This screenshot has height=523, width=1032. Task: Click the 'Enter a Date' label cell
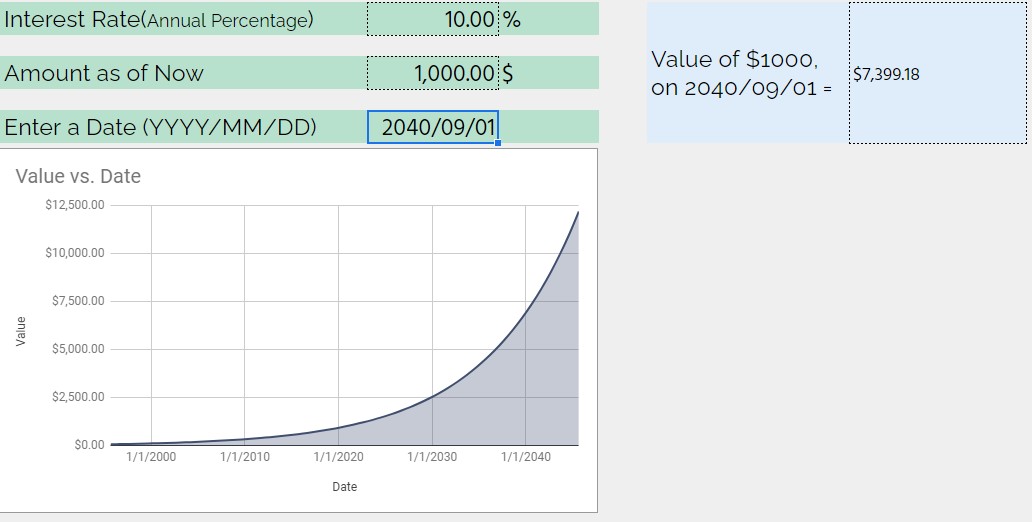tap(184, 127)
